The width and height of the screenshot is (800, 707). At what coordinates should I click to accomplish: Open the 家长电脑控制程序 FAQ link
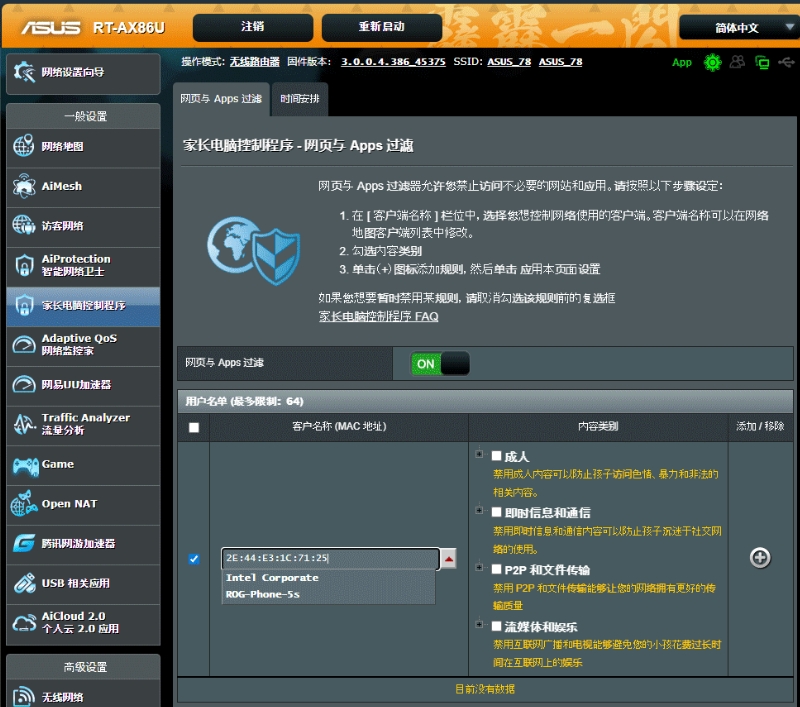pyautogui.click(x=379, y=316)
